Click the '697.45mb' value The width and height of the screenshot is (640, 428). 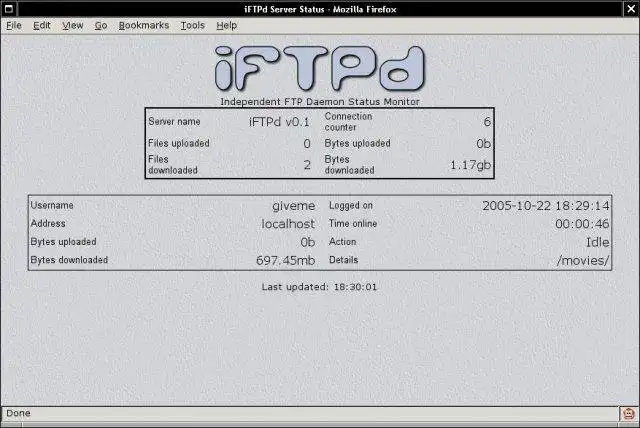click(285, 260)
